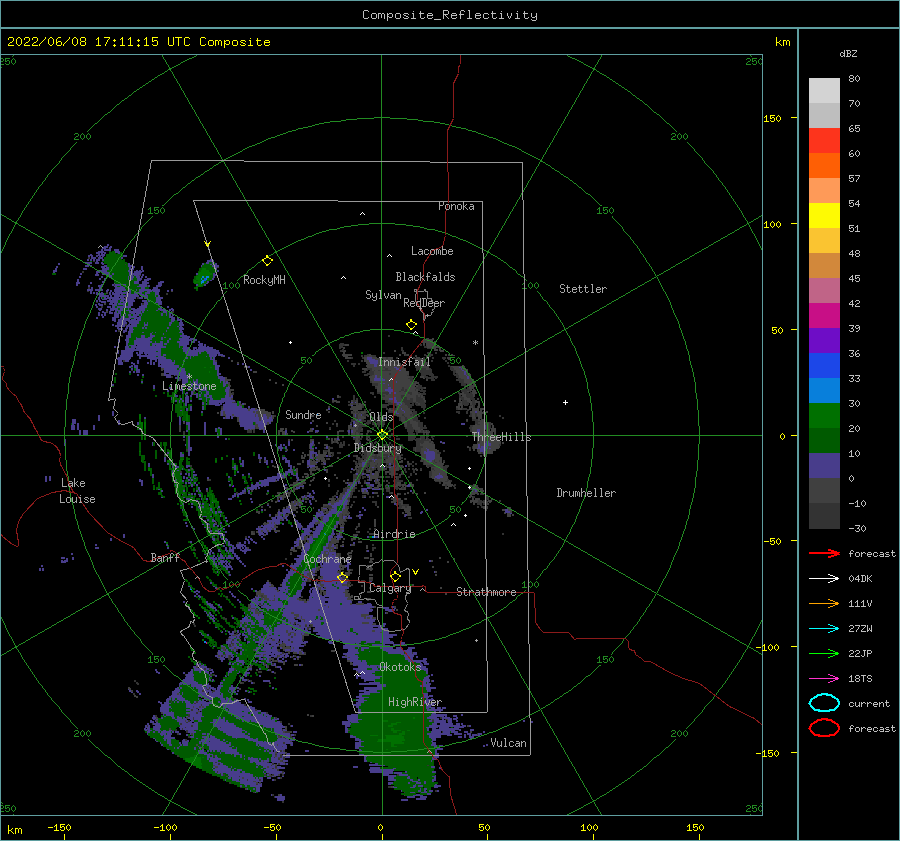Viewport: 900px width, 841px height.
Task: Click the Ponoka label on the map
Action: coord(456,206)
